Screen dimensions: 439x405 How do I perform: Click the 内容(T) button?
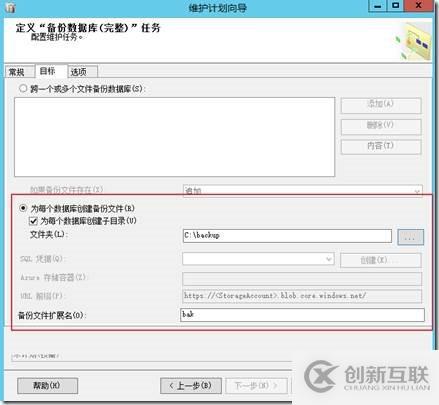[x=381, y=147]
